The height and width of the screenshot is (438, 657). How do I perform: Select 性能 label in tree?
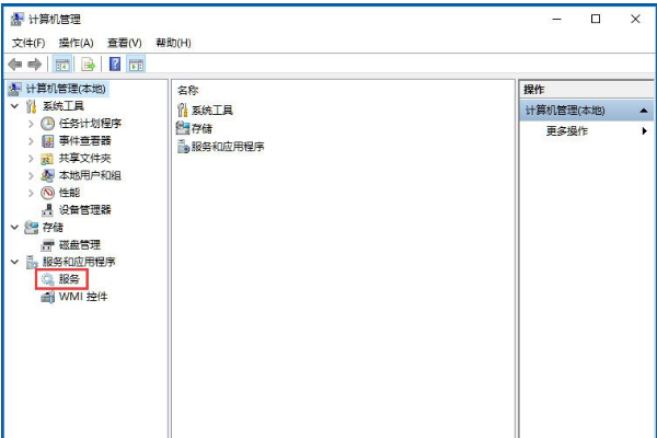69,193
